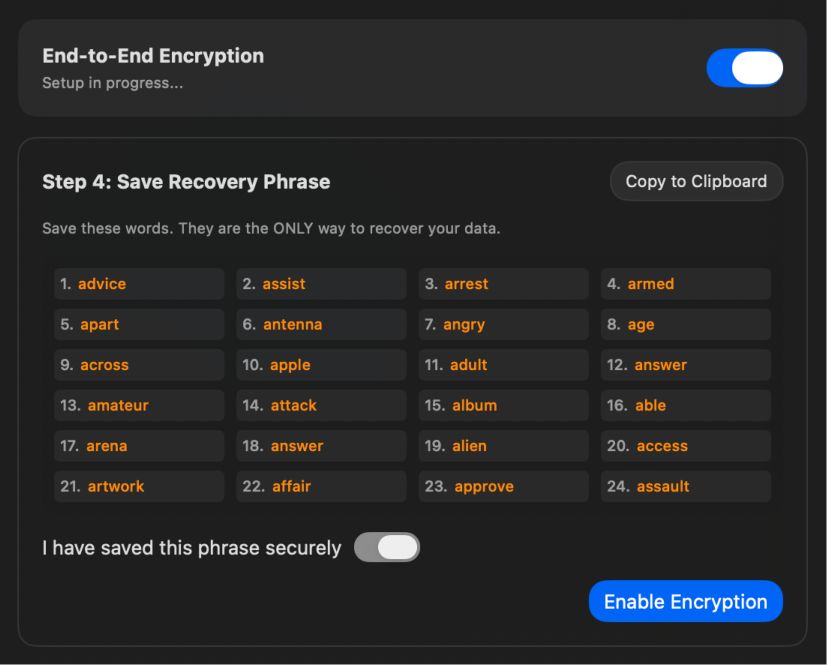
Task: Disable the End-to-End Encryption toggle
Action: [744, 68]
